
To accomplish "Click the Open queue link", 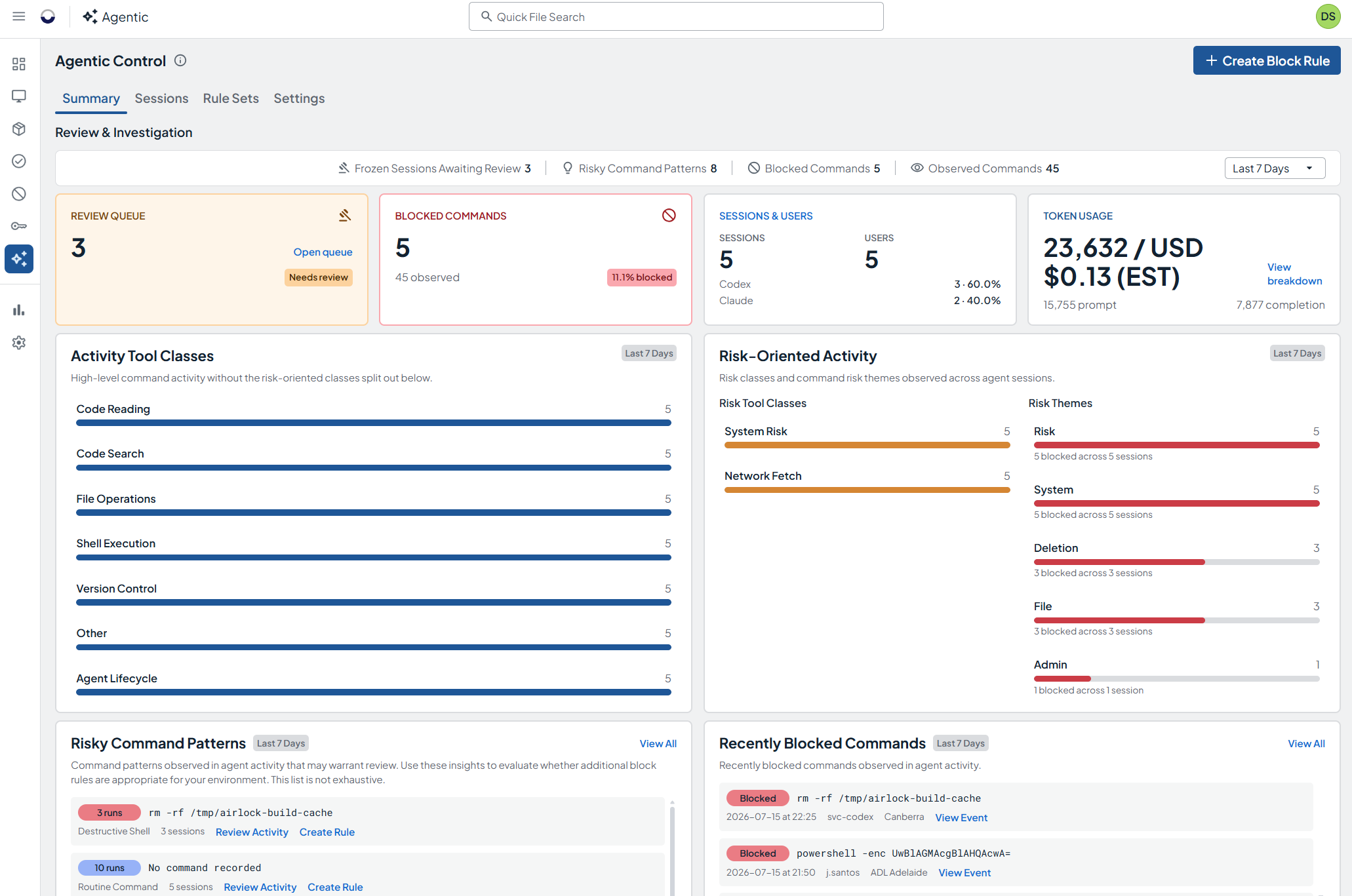I will pyautogui.click(x=323, y=252).
